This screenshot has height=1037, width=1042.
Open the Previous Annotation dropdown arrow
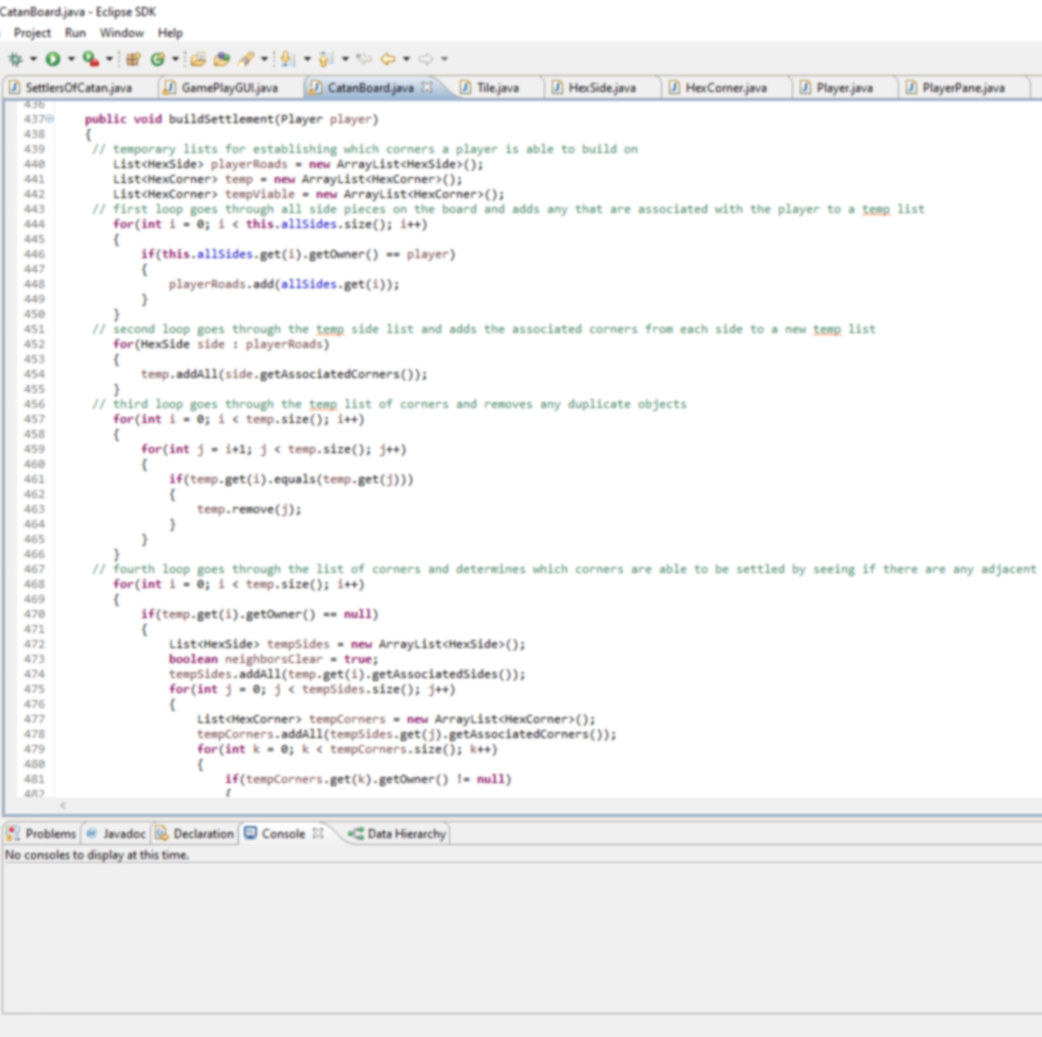(x=345, y=59)
